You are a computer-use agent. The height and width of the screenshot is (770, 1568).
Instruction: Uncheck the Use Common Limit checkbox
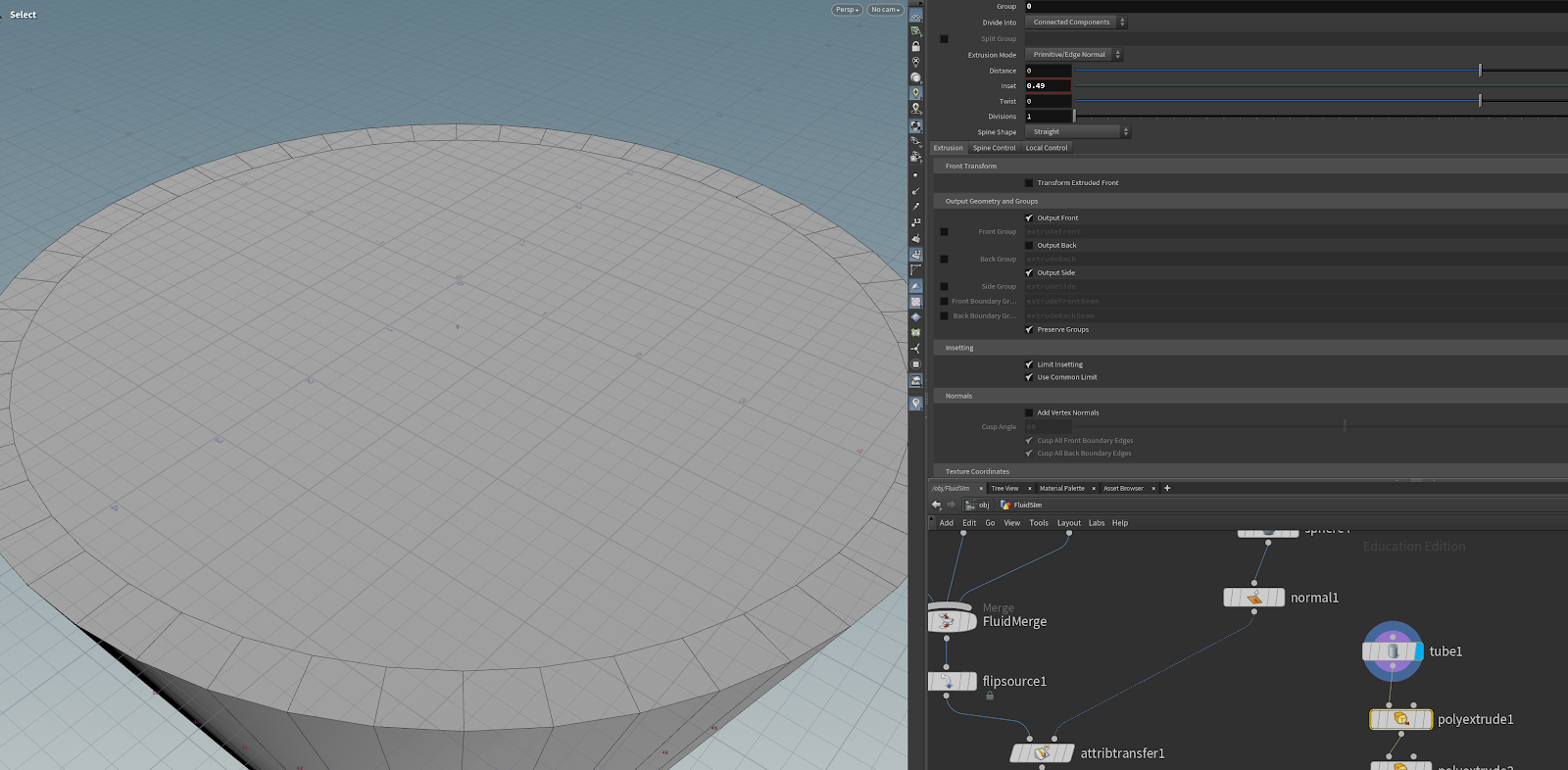1029,377
